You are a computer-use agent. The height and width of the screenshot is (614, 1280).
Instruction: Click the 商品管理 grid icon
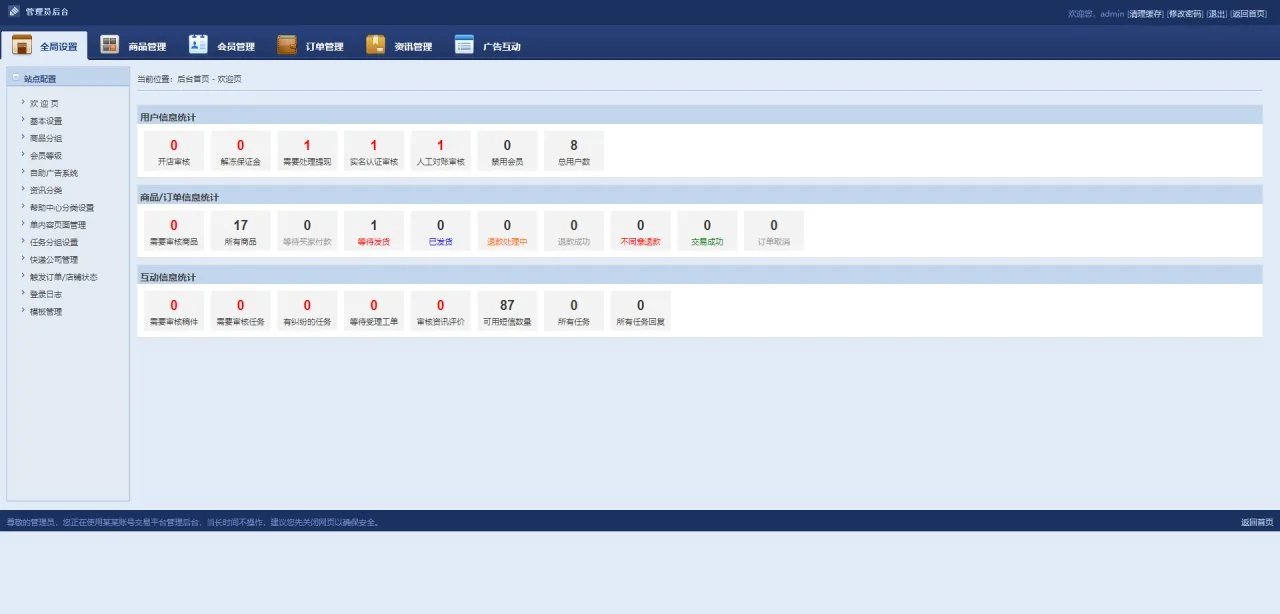pyautogui.click(x=110, y=45)
